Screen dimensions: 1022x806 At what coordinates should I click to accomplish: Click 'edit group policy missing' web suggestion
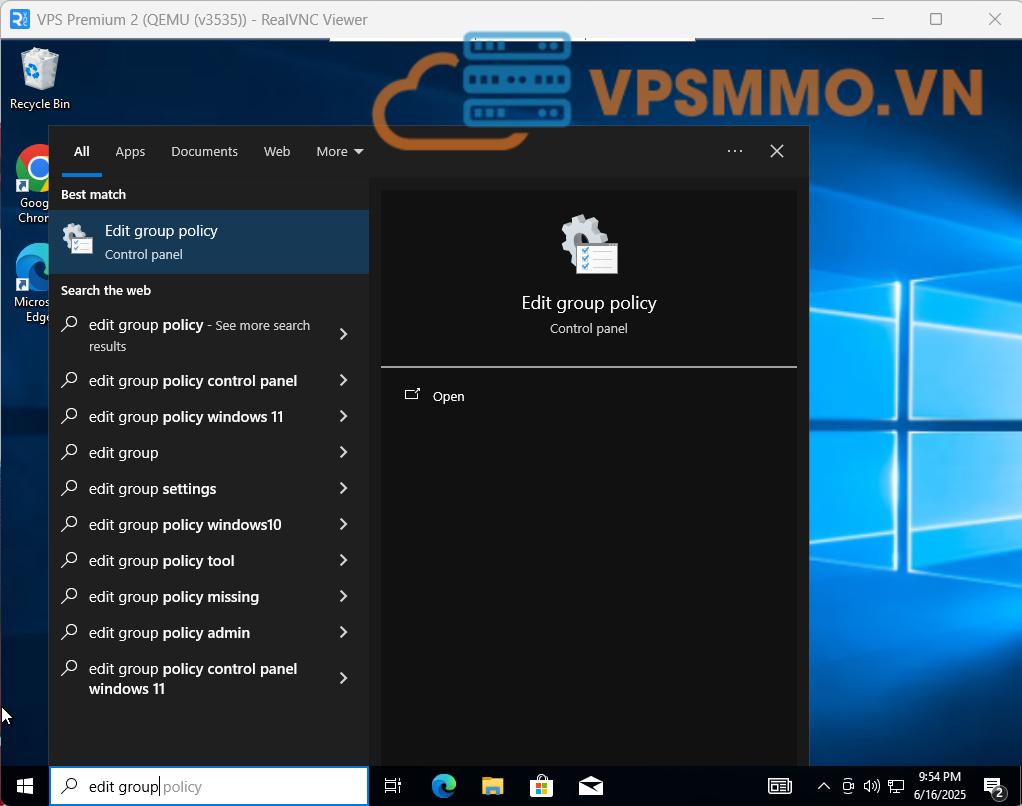174,597
